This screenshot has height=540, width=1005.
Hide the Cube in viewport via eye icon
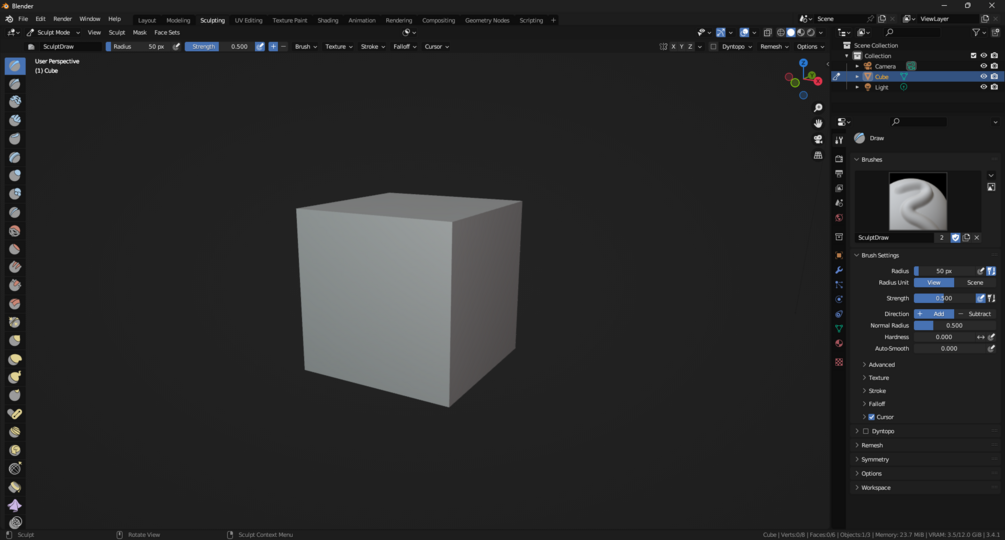(983, 76)
